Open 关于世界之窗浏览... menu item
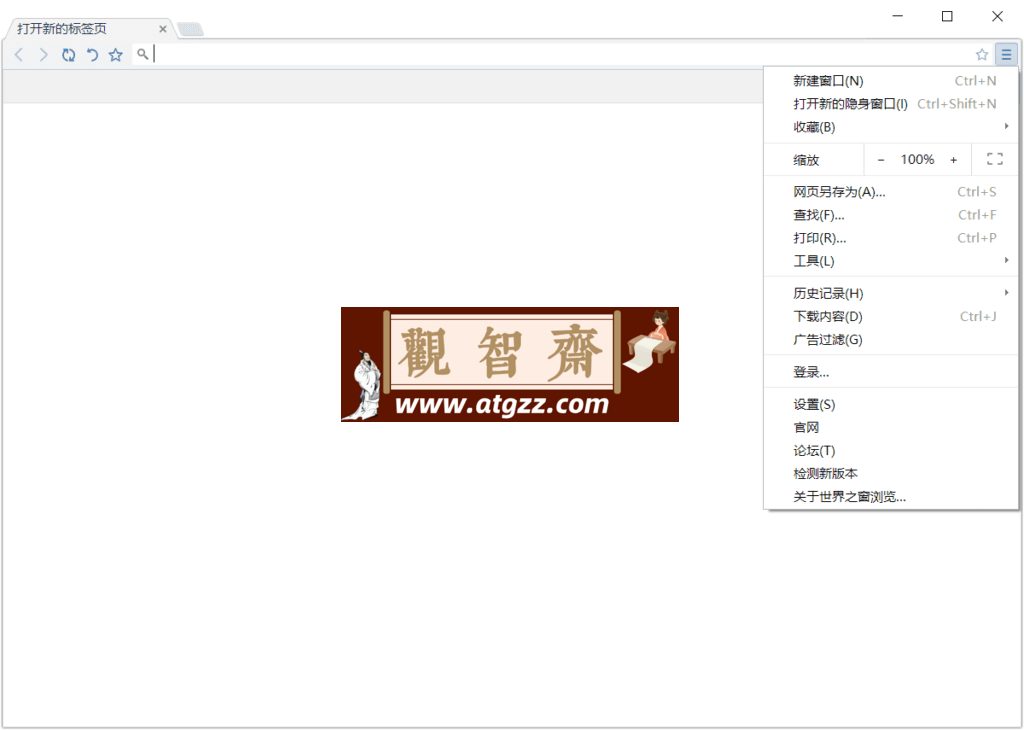This screenshot has width=1024, height=730. (x=891, y=497)
